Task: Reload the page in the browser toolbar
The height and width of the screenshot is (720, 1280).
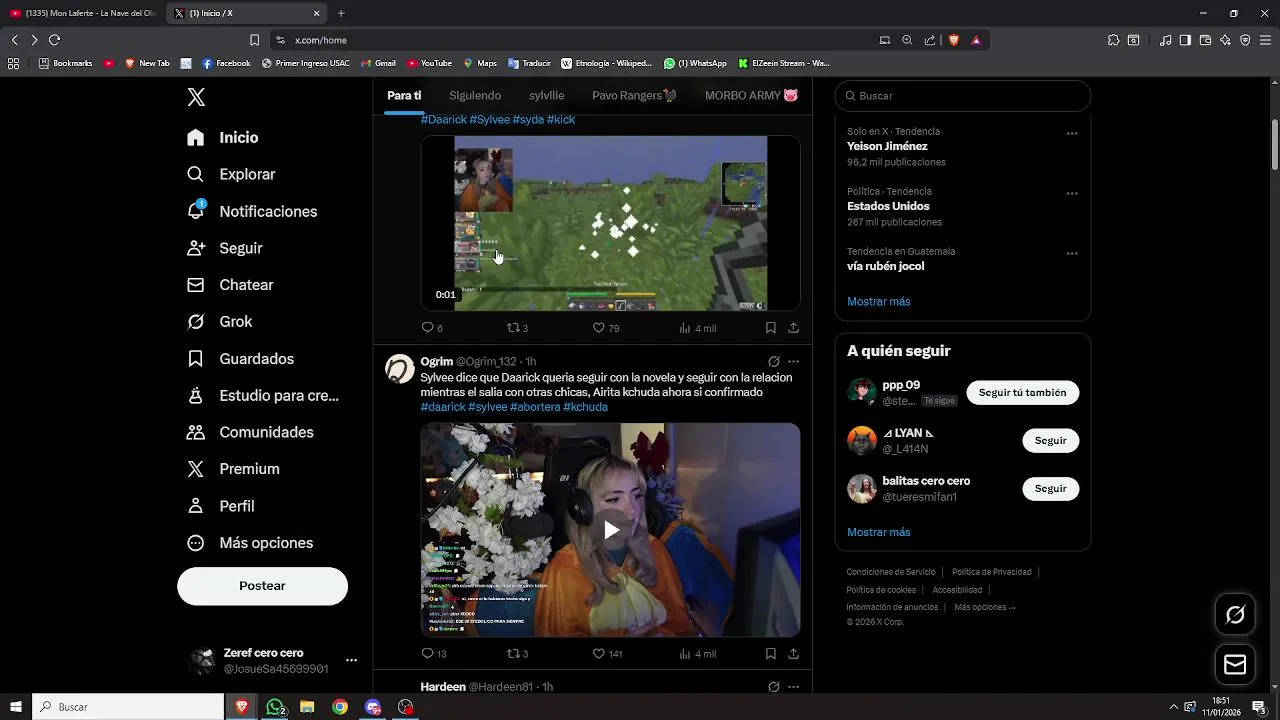Action: pyautogui.click(x=54, y=40)
